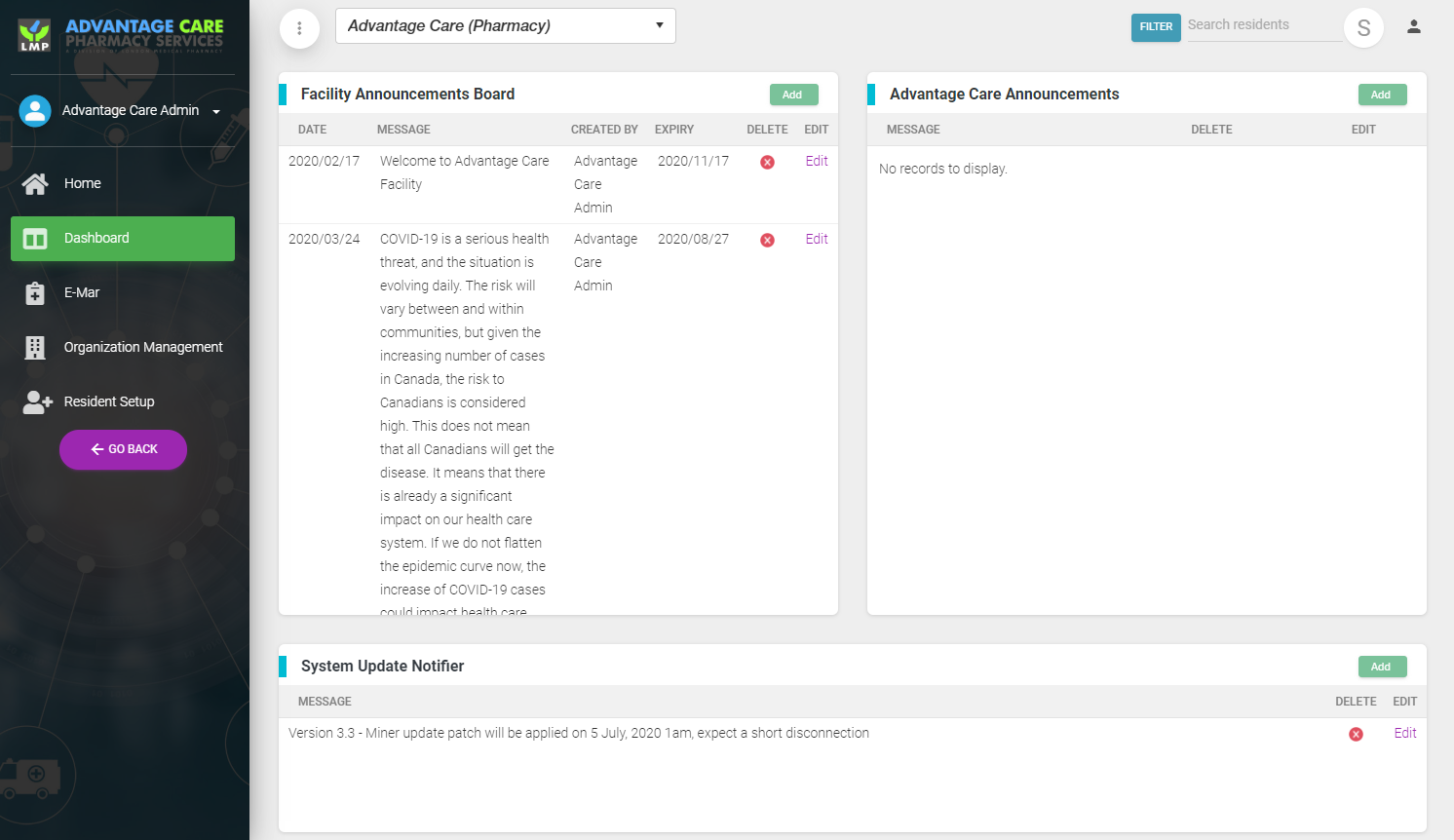1454x840 pixels.
Task: Click 'No records to display.' text
Action: coord(943,170)
